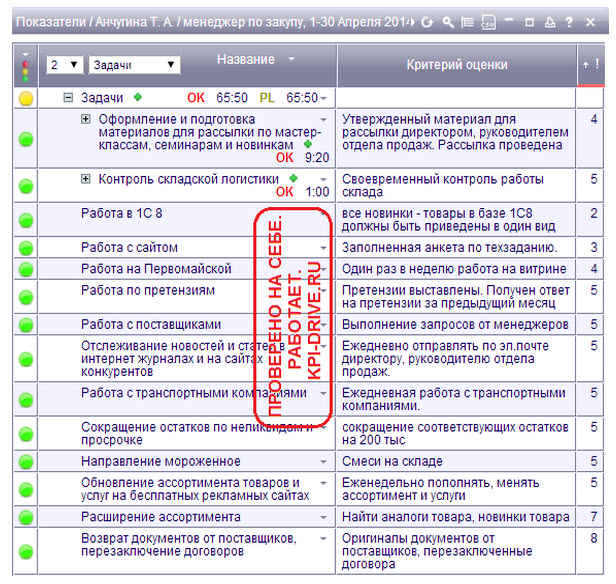
Task: Click green status dot for Расширение ассортимента
Action: point(26,517)
